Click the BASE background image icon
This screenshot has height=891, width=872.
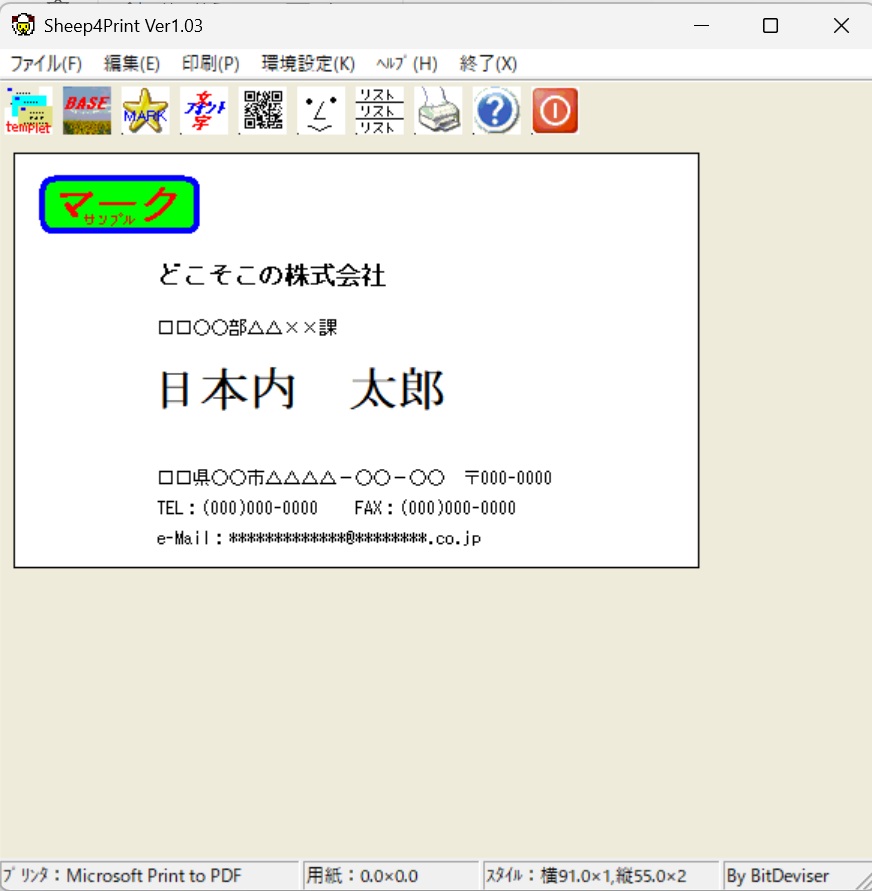pyautogui.click(x=87, y=111)
